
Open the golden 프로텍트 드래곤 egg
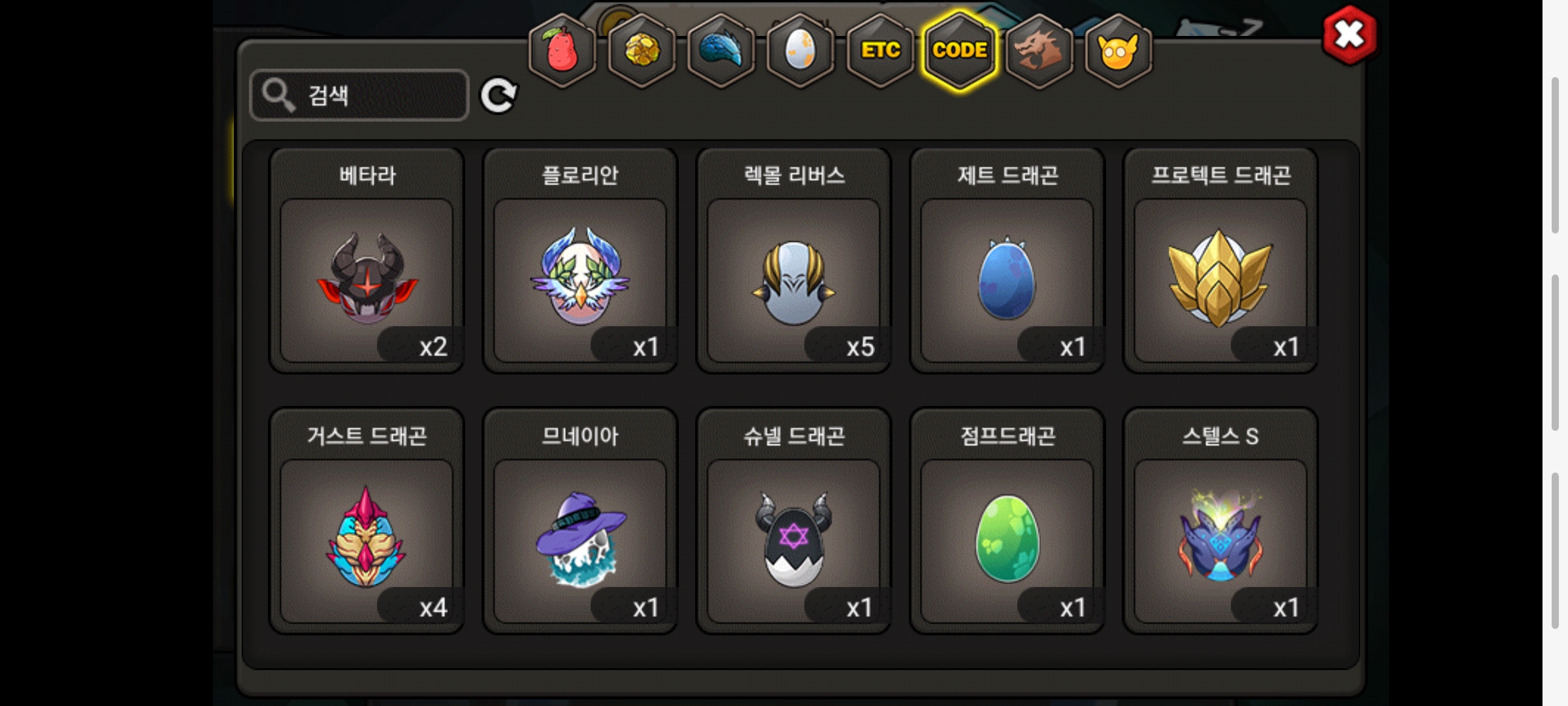[1220, 260]
